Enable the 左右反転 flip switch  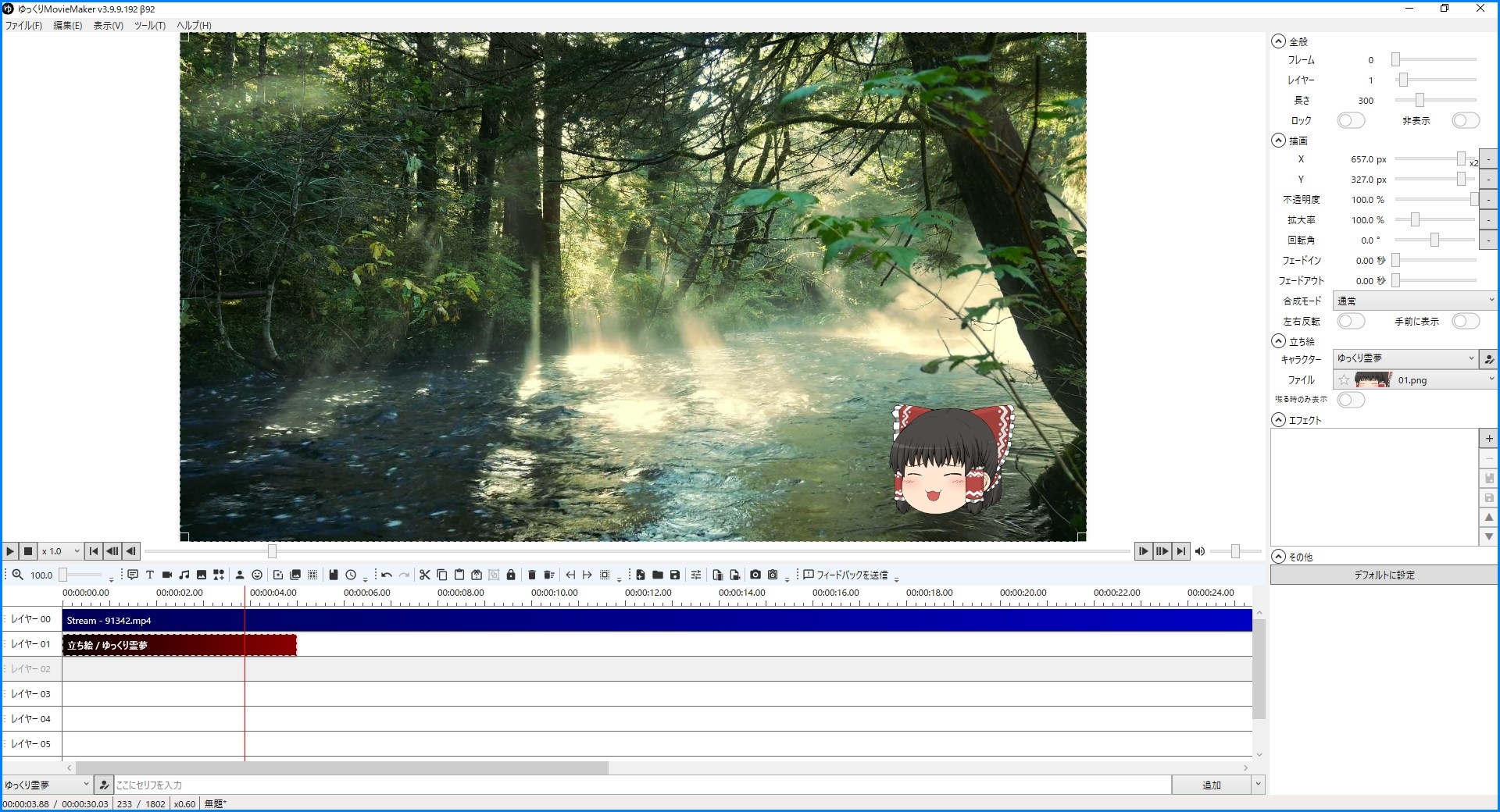click(1351, 321)
